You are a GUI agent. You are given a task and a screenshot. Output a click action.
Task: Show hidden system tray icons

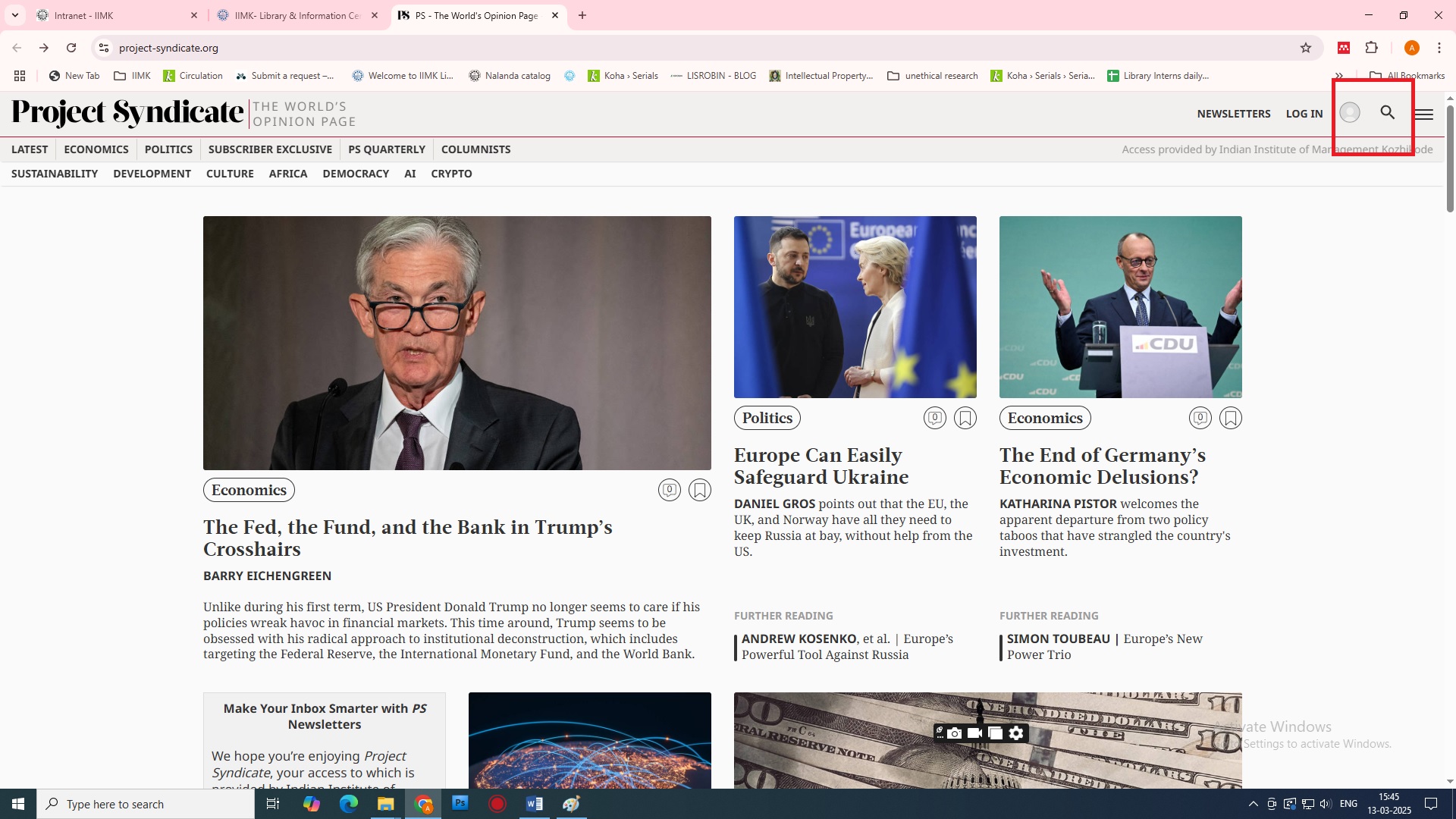point(1253,804)
